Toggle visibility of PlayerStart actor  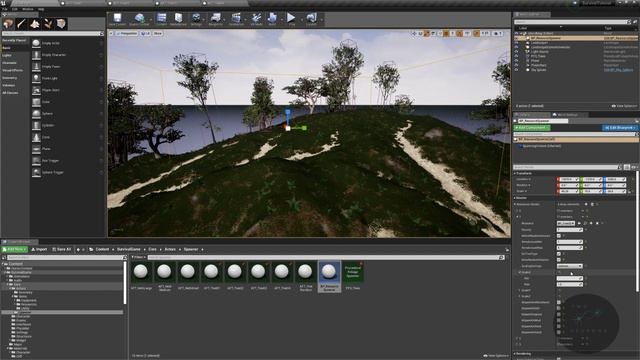516,65
